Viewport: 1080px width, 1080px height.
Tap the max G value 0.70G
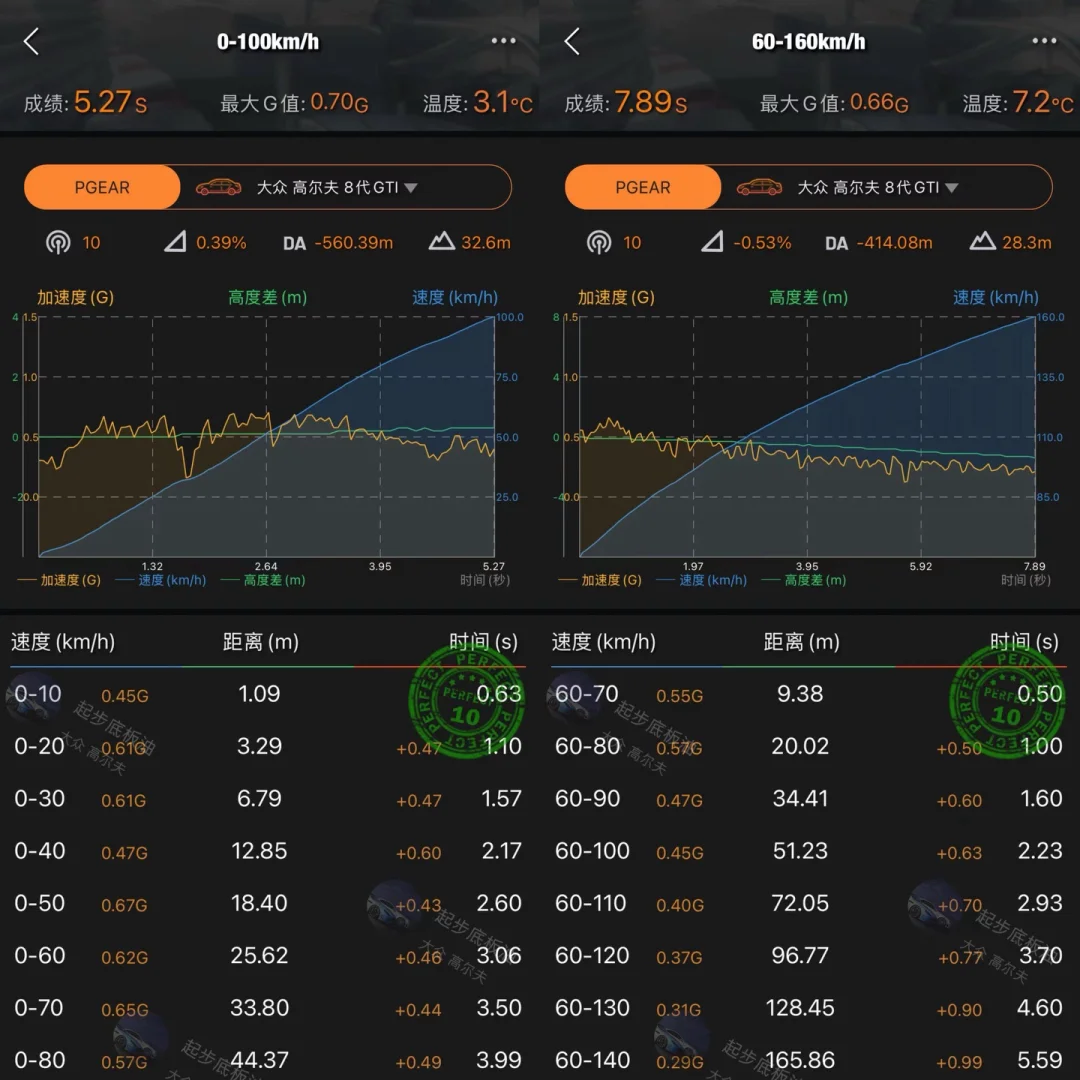[340, 103]
